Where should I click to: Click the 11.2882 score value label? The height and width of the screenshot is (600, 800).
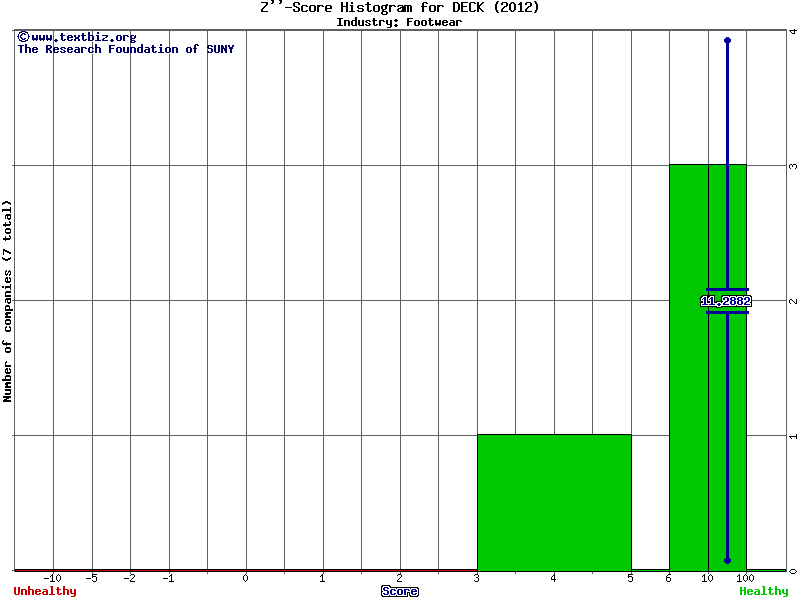tap(726, 301)
